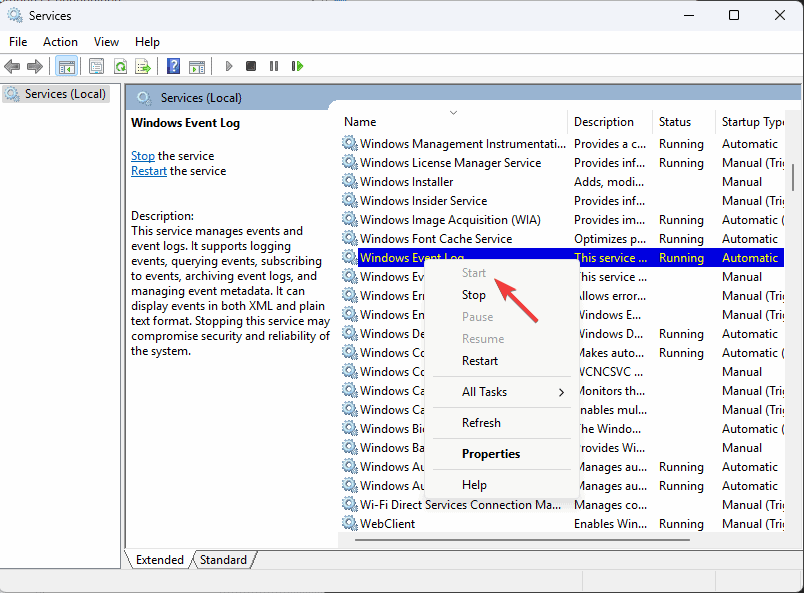
Task: Choose Help in the context menu
Action: coord(474,485)
